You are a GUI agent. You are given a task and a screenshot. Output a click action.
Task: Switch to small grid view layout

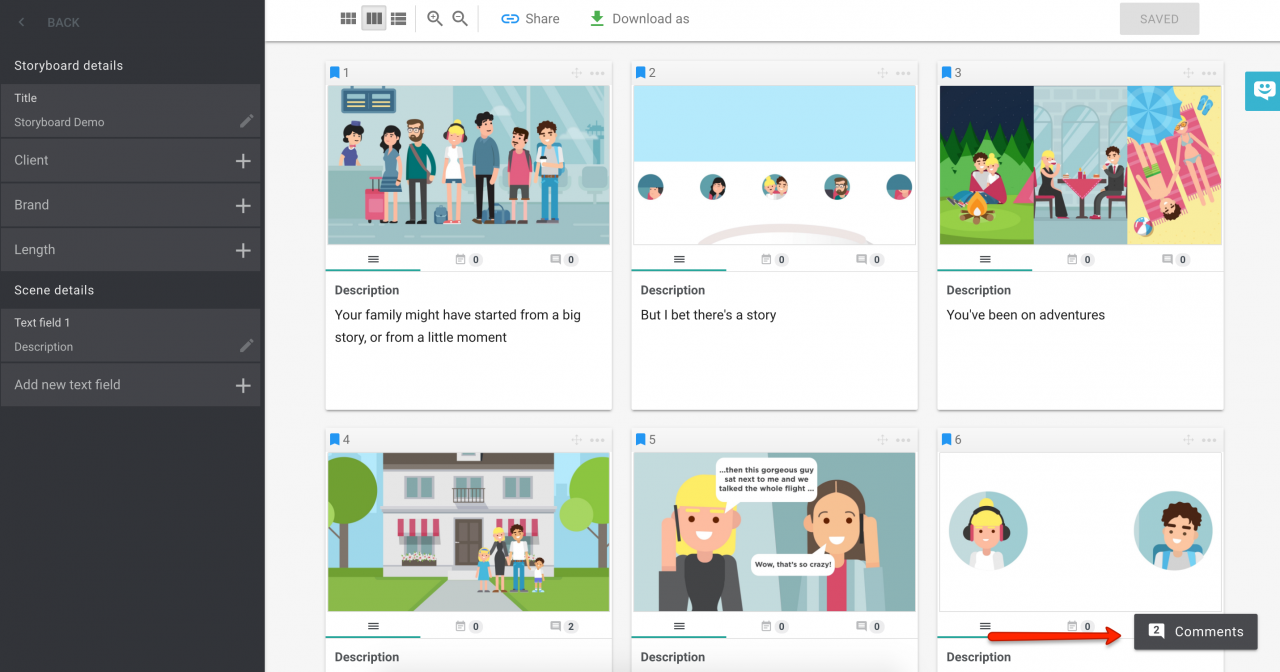point(348,18)
